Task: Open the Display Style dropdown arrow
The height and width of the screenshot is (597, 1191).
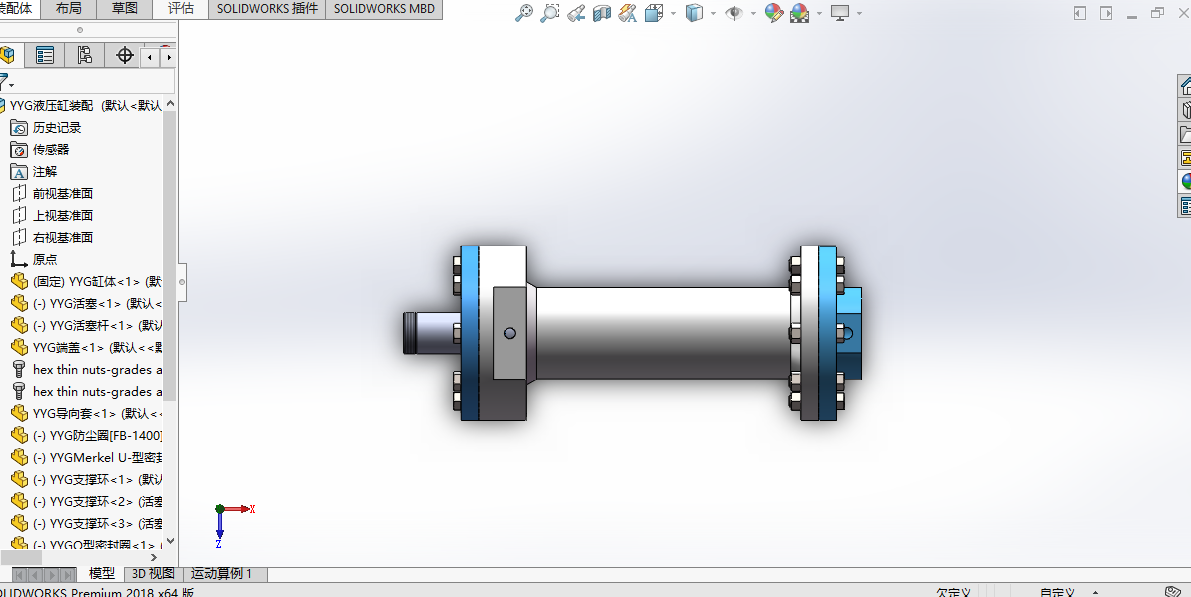Action: pos(712,13)
